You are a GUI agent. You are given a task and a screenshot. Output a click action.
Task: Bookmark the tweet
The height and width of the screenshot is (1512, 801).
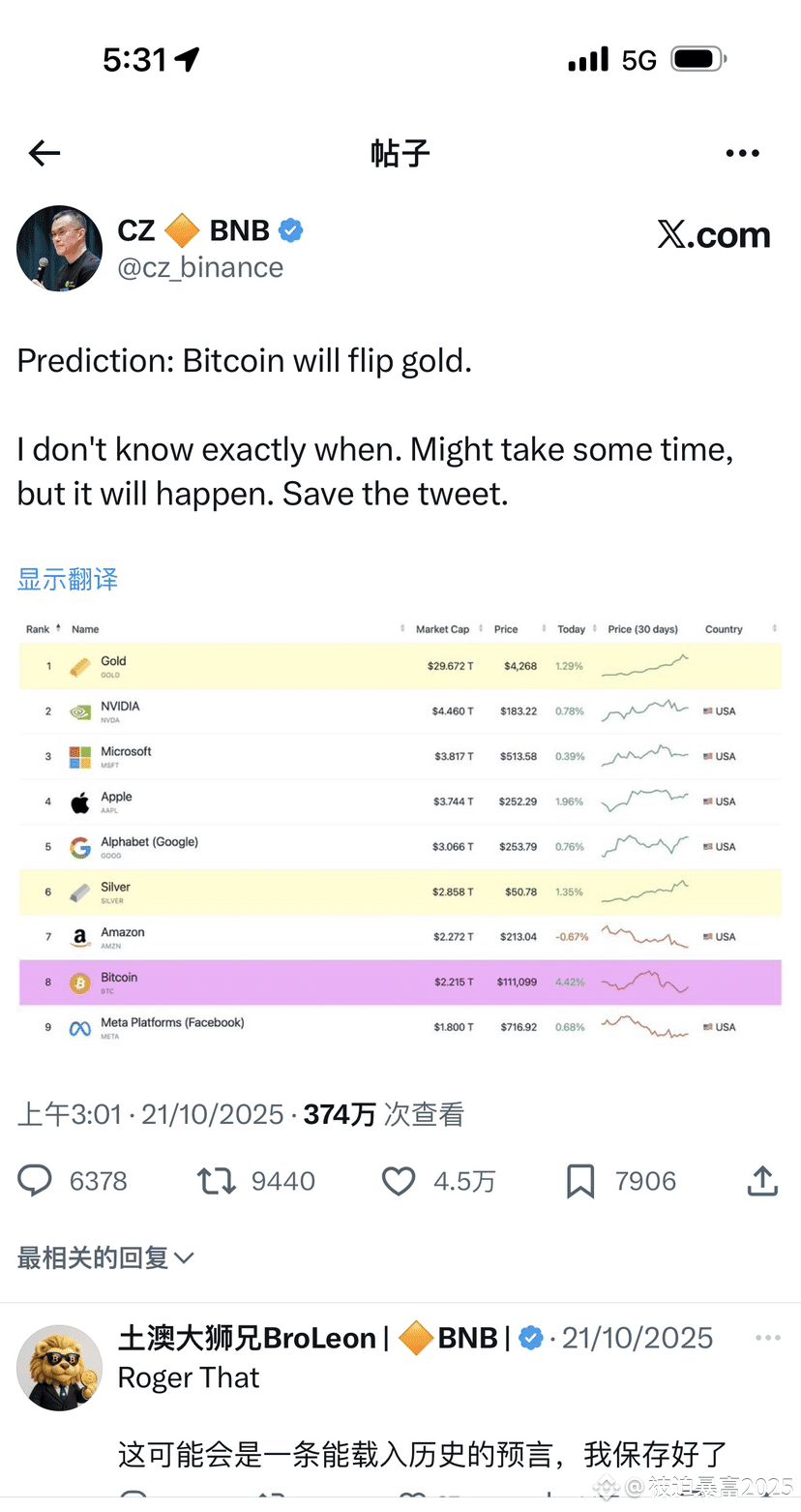(579, 1180)
